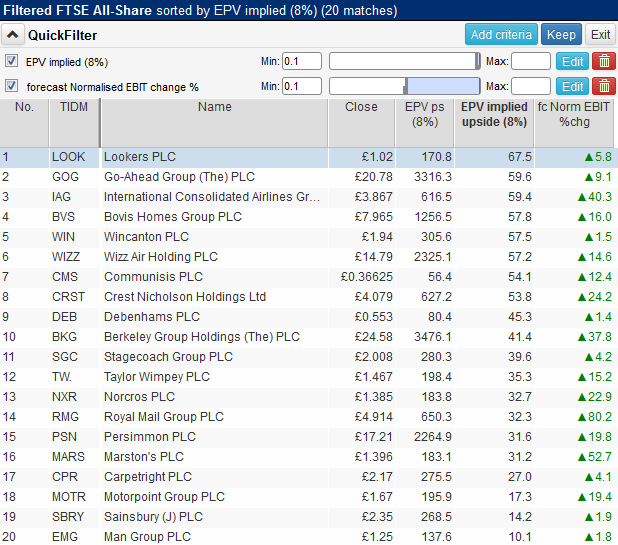Click the RMG ticker cell
618x545 pixels.
pos(74,417)
